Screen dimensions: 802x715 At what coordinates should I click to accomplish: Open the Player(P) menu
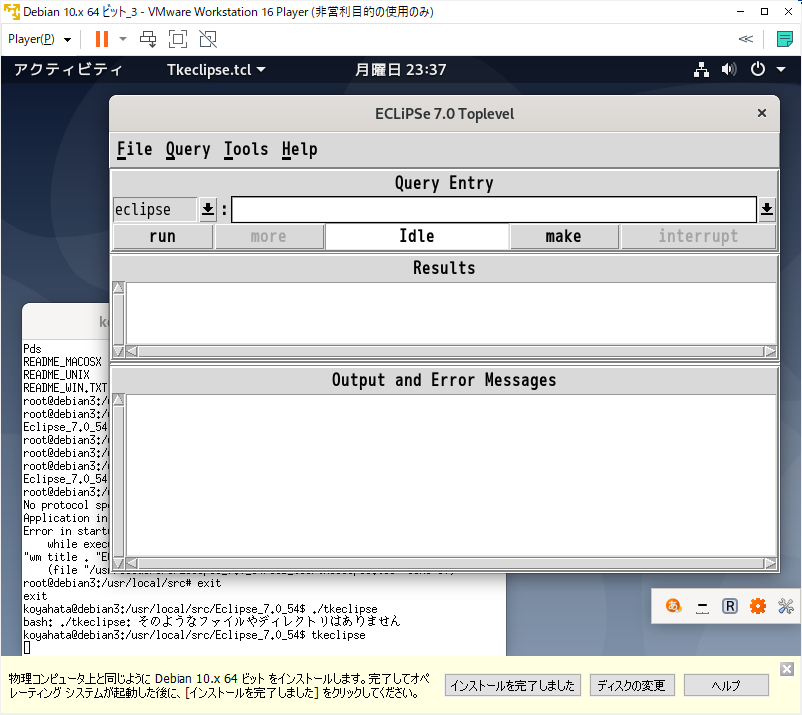pyautogui.click(x=39, y=39)
